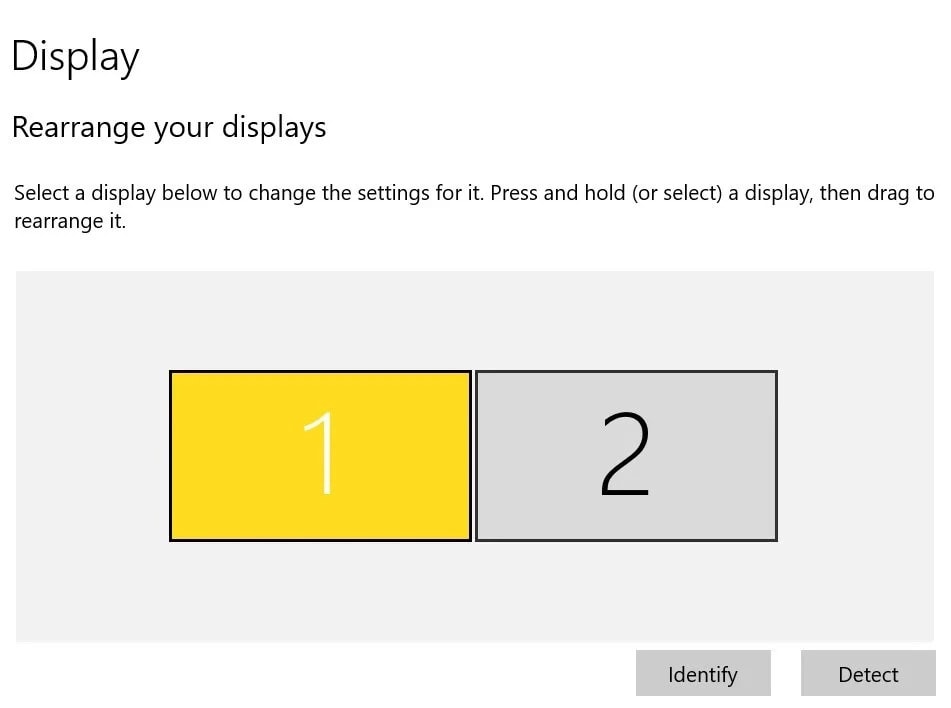The width and height of the screenshot is (951, 708).
Task: Choose the primary highlighted monitor box
Action: (x=320, y=456)
